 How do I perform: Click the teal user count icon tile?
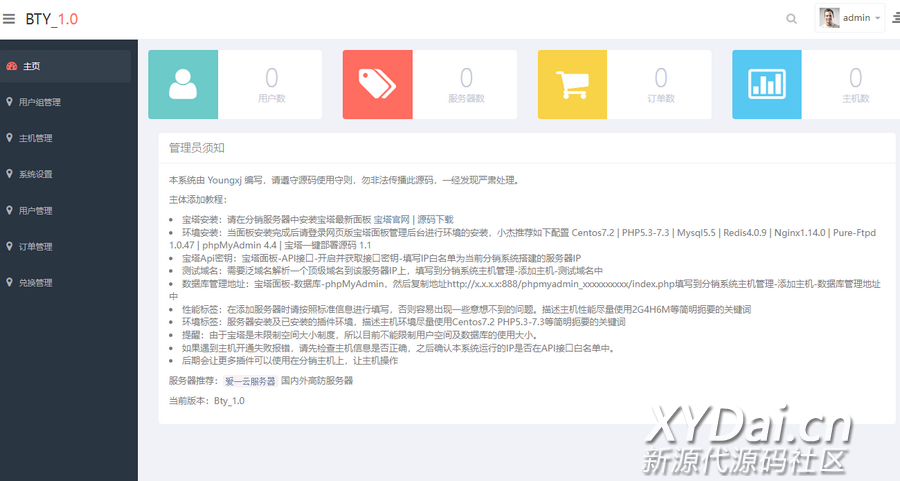(x=183, y=85)
